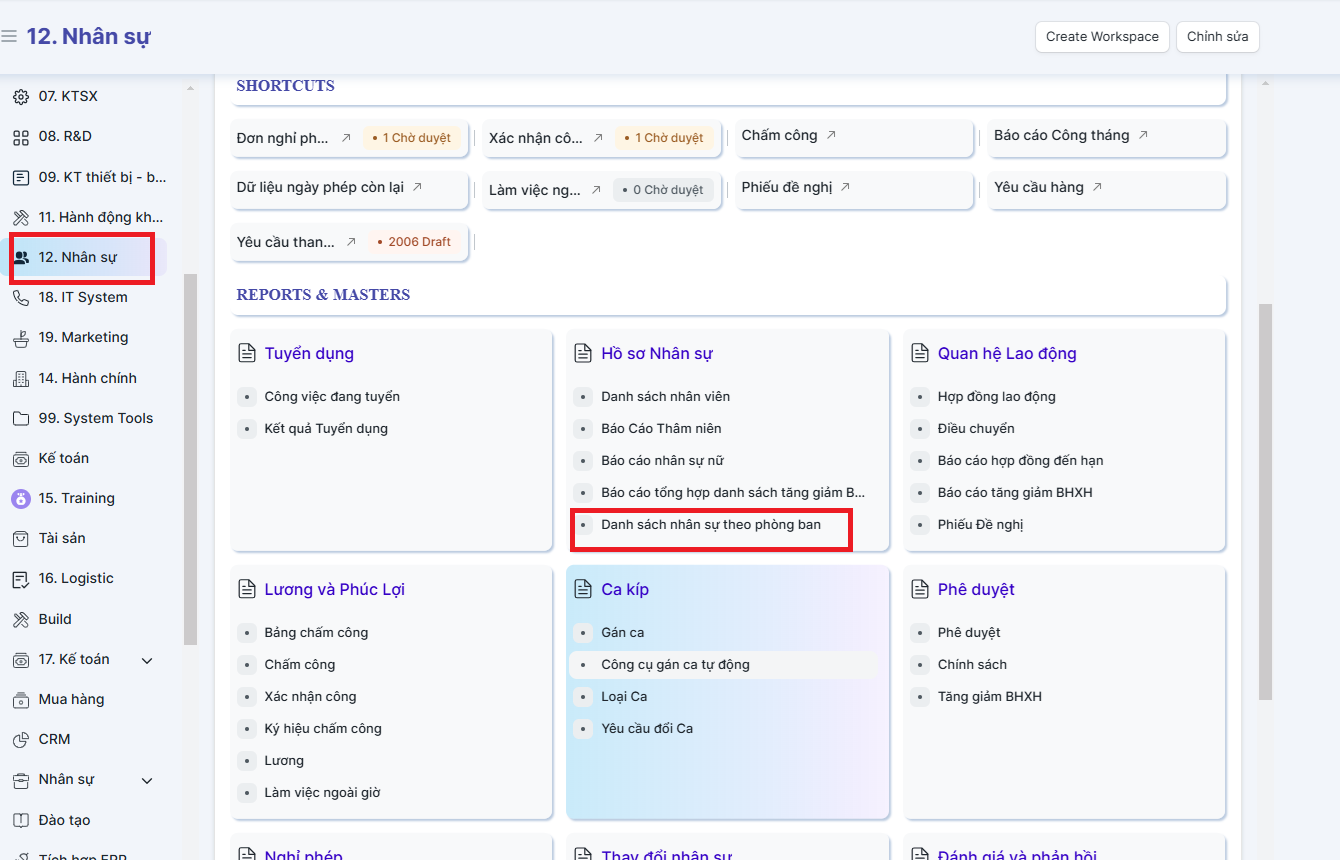Click the document icon on the Ca kíp card
This screenshot has height=860, width=1340.
583,590
